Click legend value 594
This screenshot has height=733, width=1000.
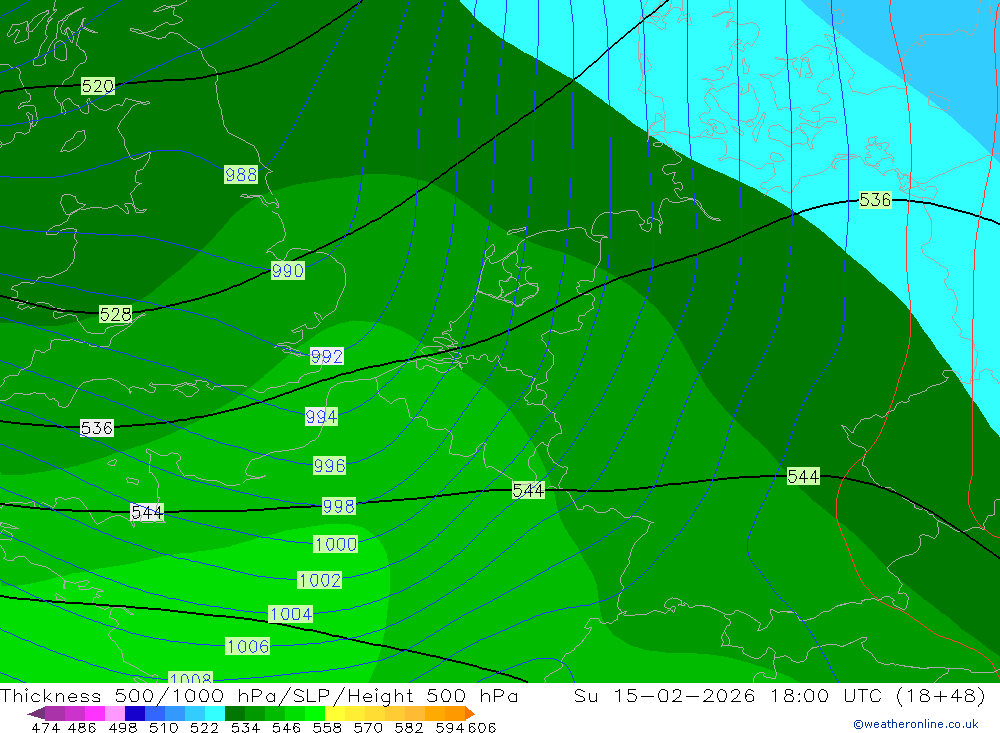tap(450, 728)
